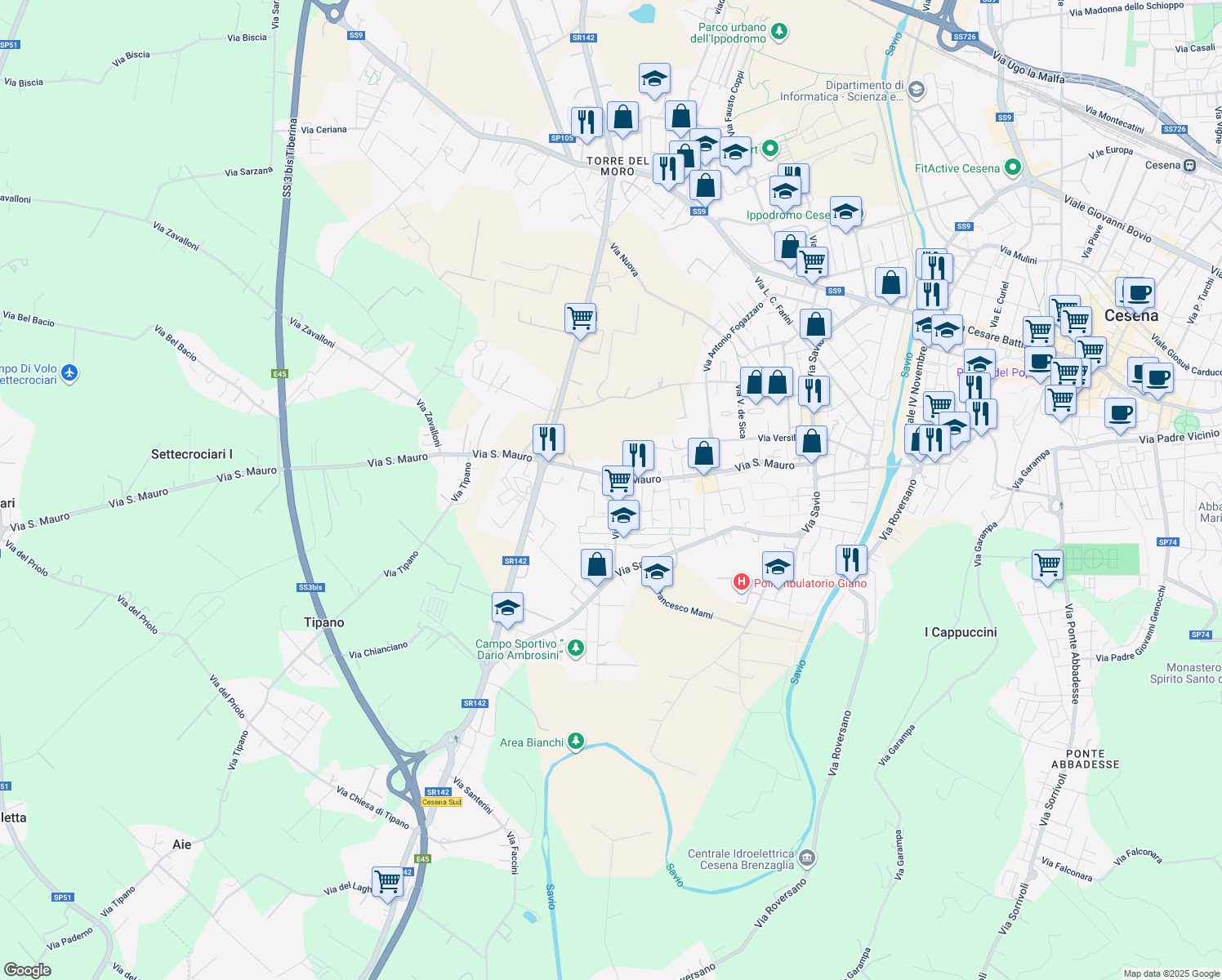Click the Area Bianchi park icon
This screenshot has height=980, width=1222.
(x=577, y=742)
